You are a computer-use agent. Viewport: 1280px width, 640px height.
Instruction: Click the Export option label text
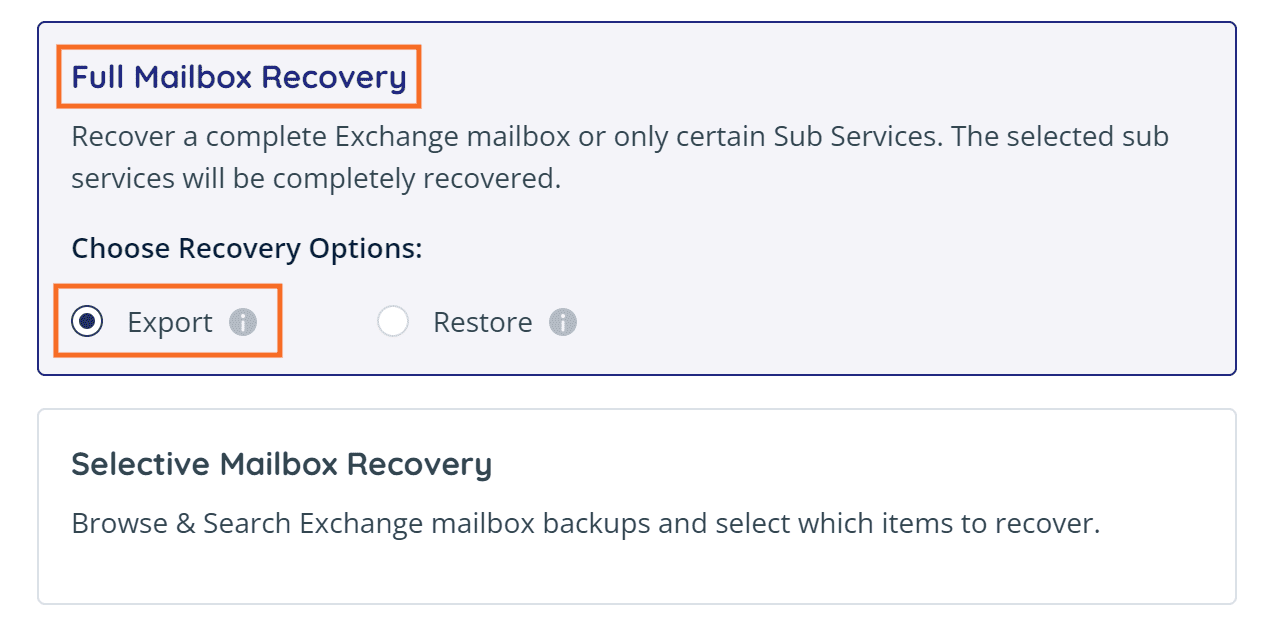tap(170, 322)
